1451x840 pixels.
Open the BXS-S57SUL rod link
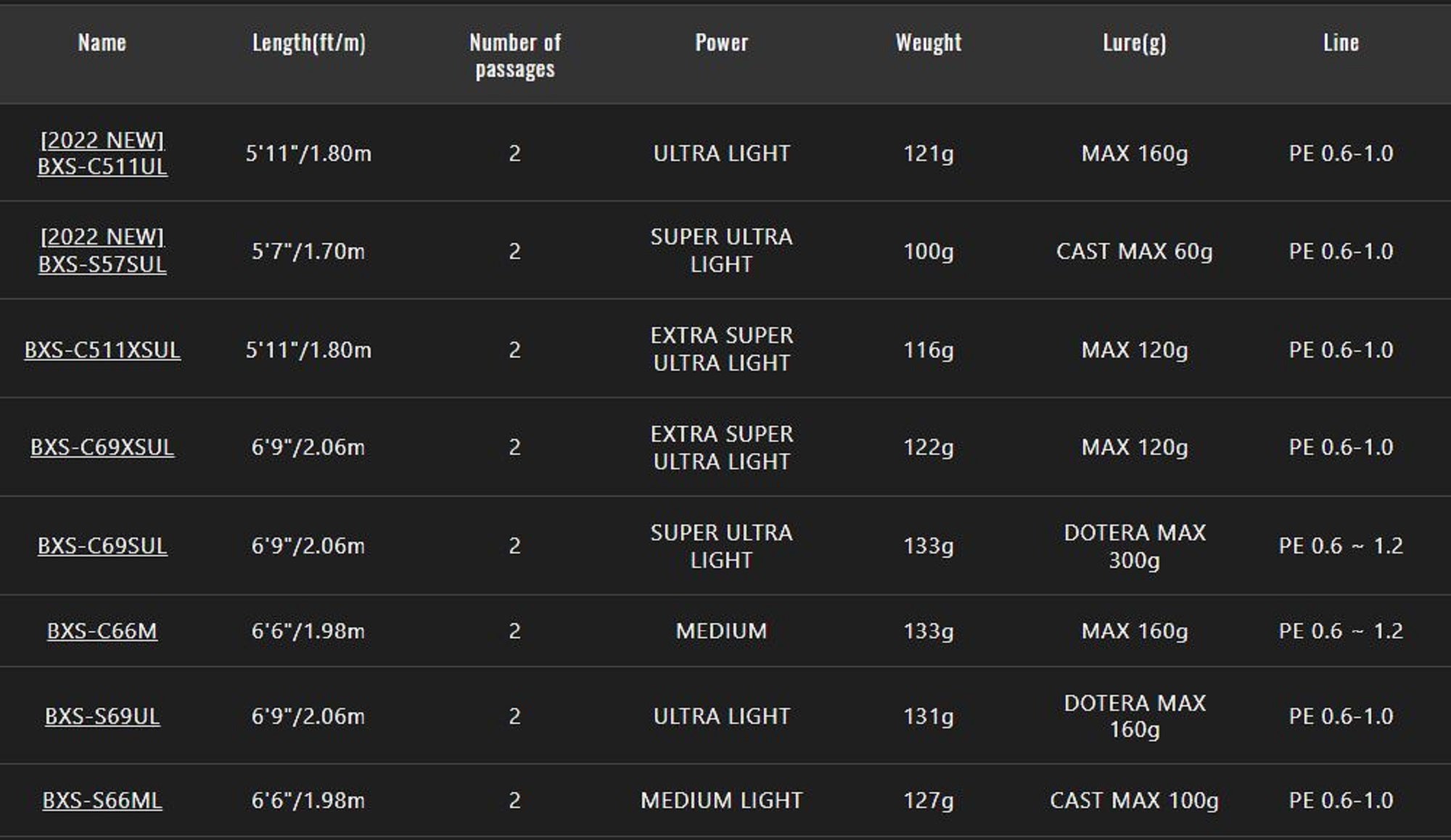(102, 264)
